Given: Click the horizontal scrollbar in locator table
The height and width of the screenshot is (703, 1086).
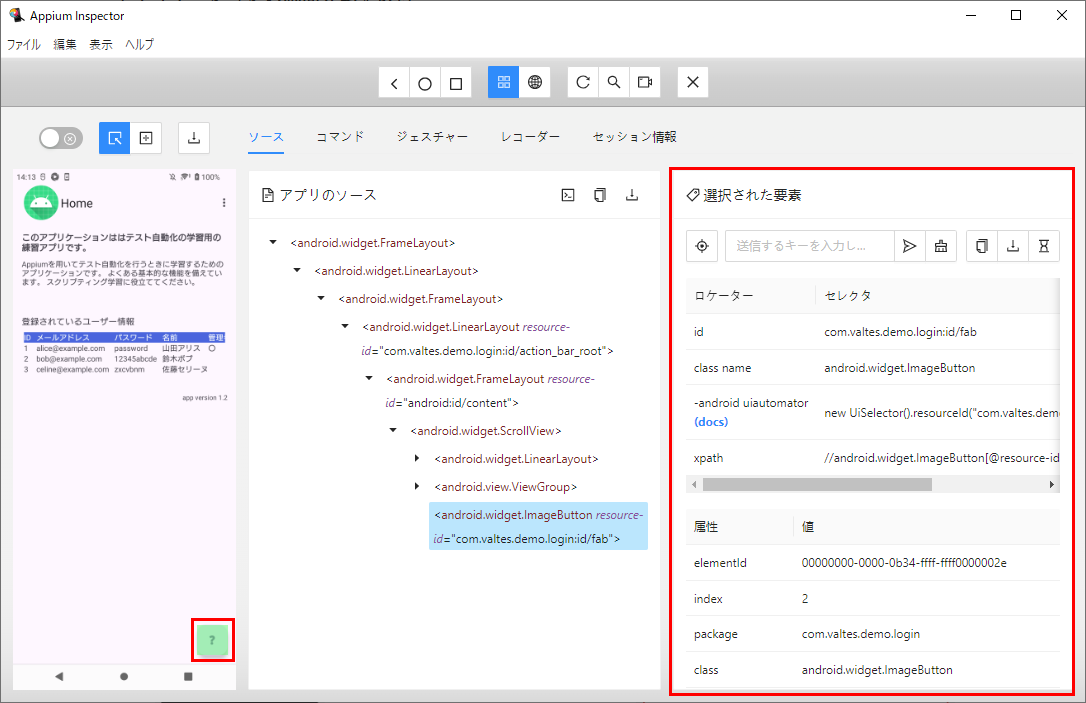Looking at the screenshot, I should coord(816,484).
